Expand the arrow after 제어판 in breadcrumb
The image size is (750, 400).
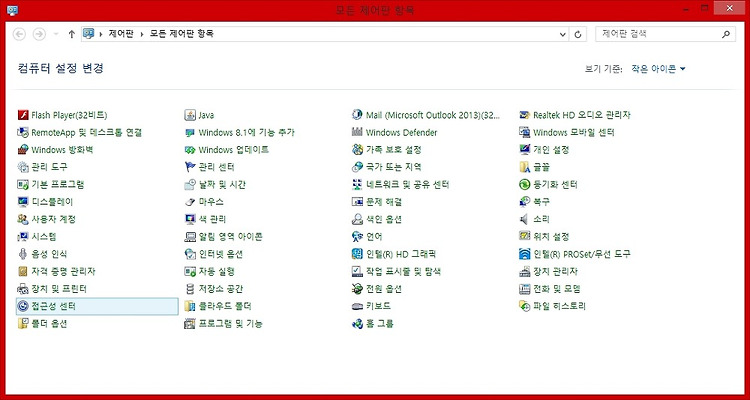[x=142, y=34]
